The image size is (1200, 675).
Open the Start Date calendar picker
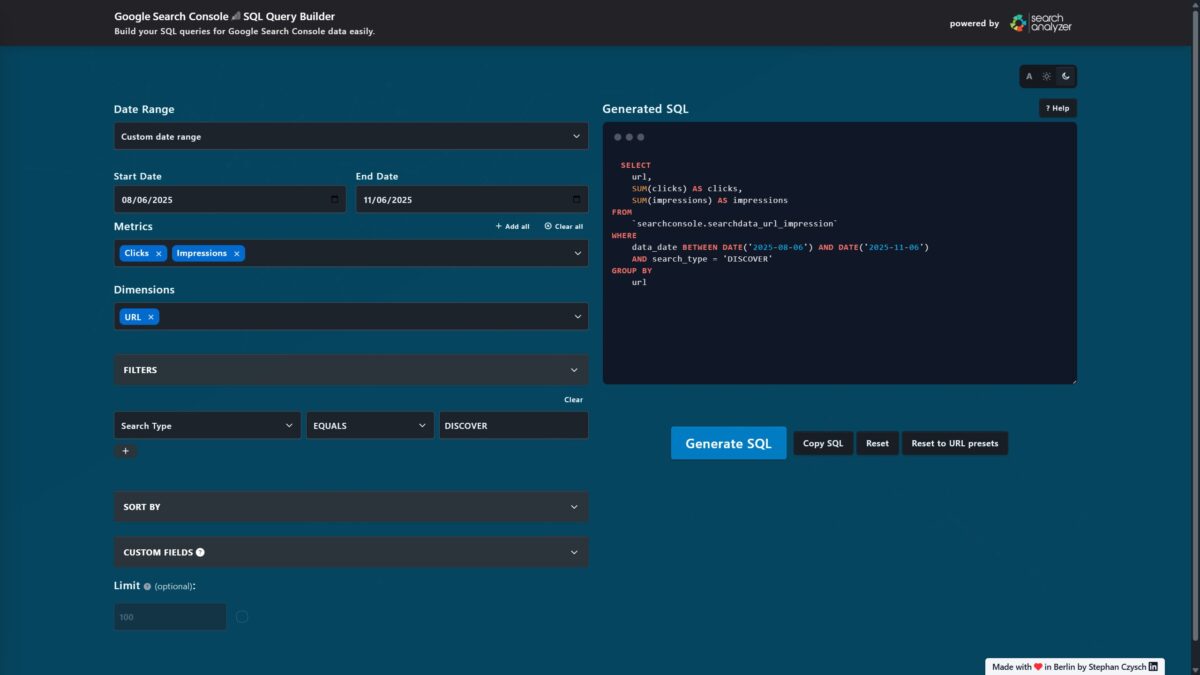(334, 200)
